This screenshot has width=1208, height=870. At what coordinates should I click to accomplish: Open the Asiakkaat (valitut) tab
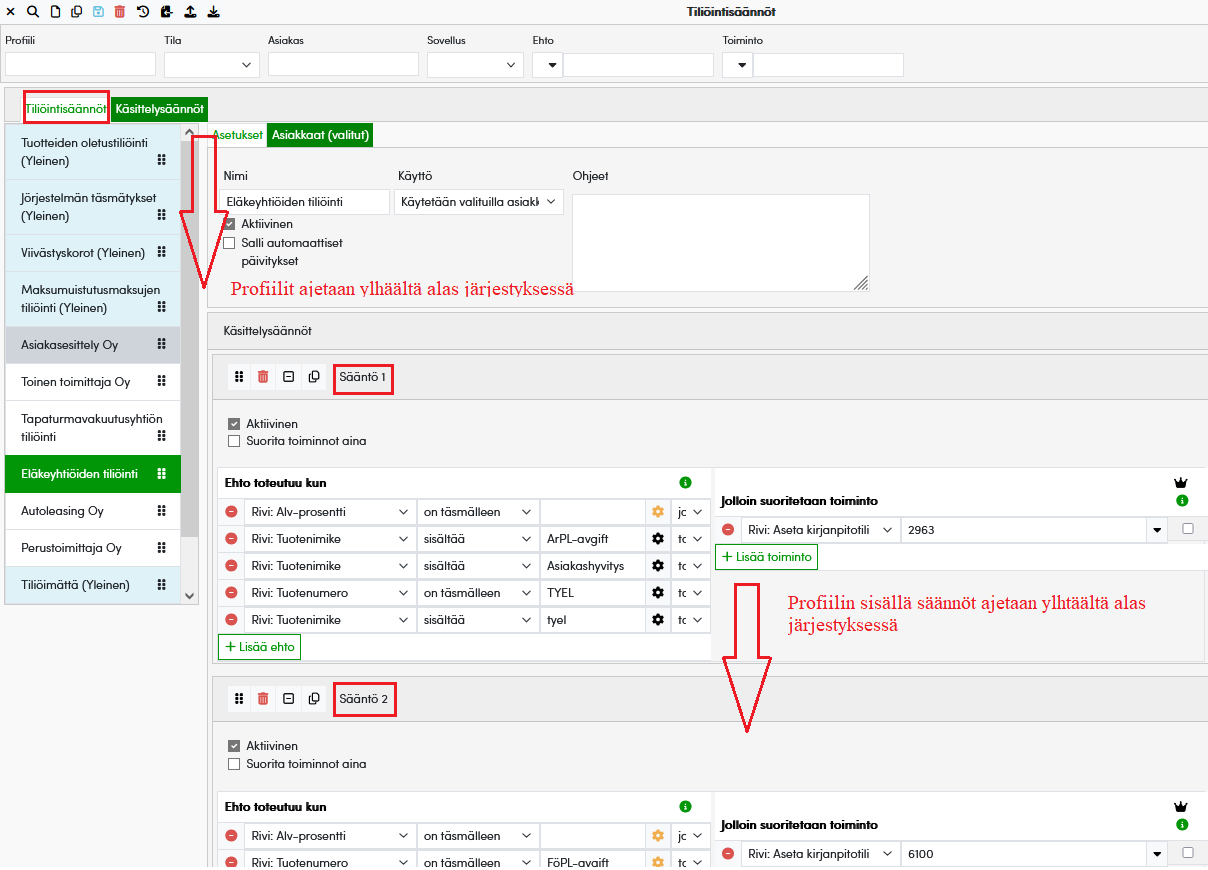320,135
